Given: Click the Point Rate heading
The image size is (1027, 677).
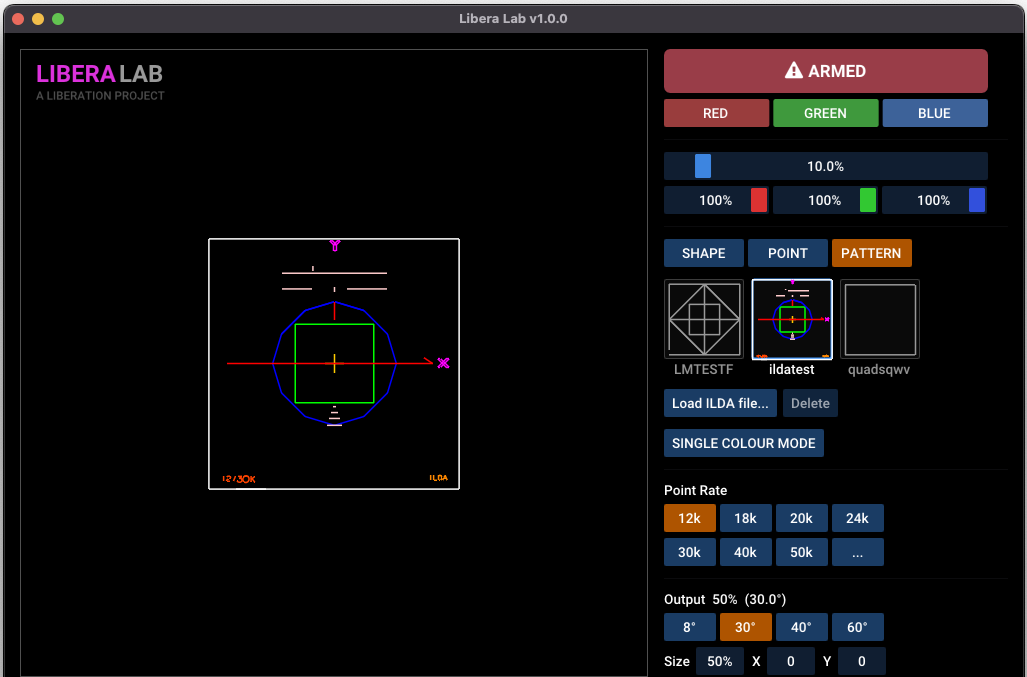Looking at the screenshot, I should [x=696, y=490].
